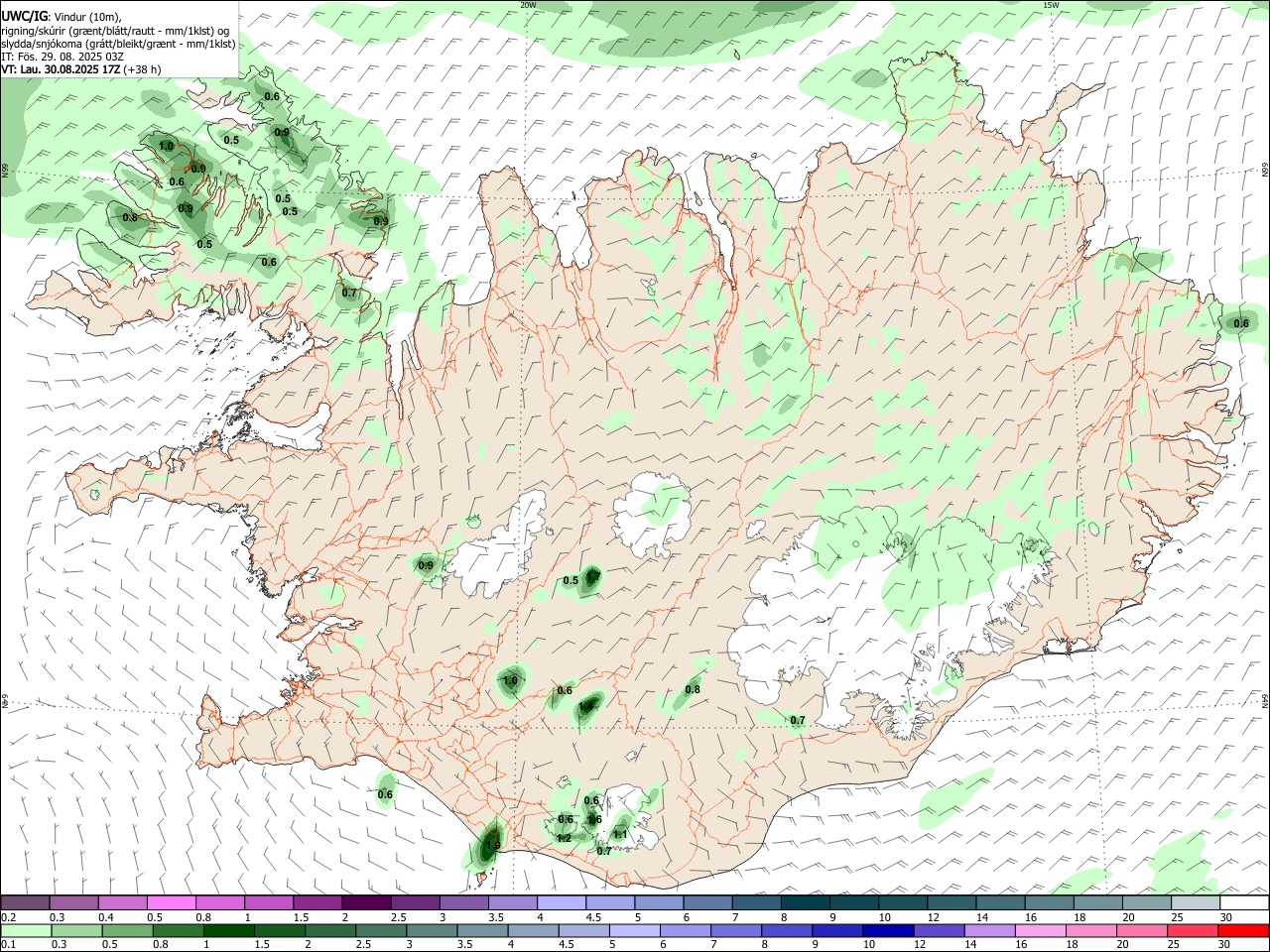This screenshot has height=952, width=1270.
Task: Click the white snow swatch labeled 30
Action: point(1243,902)
